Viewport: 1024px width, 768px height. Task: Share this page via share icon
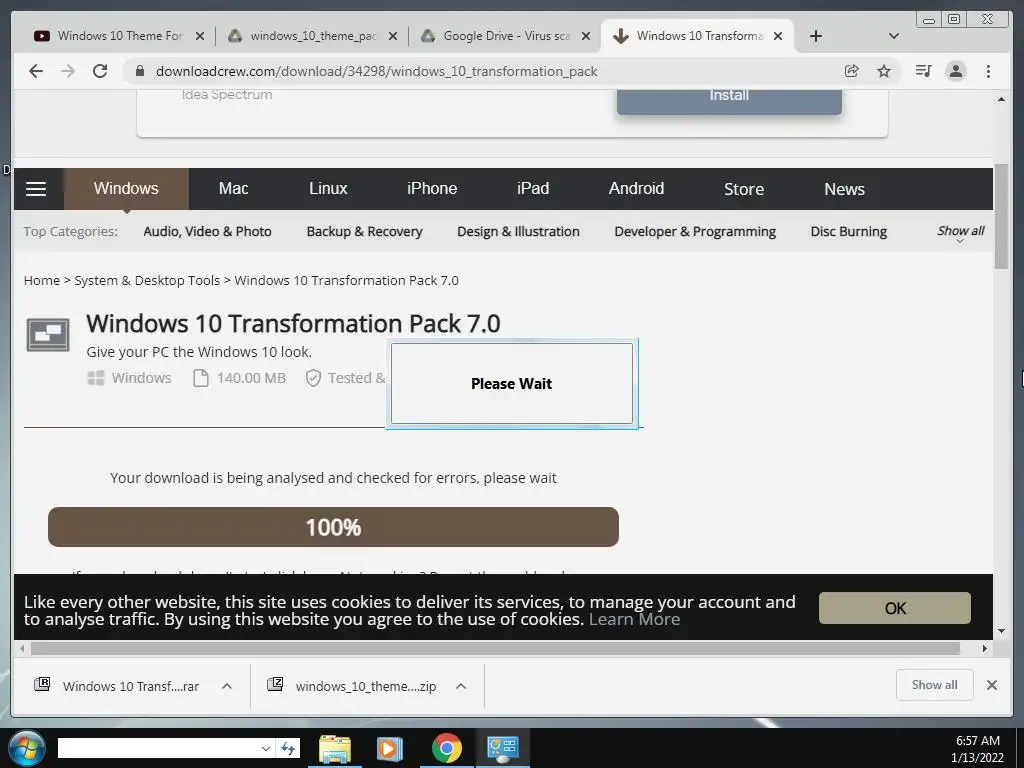tap(852, 71)
